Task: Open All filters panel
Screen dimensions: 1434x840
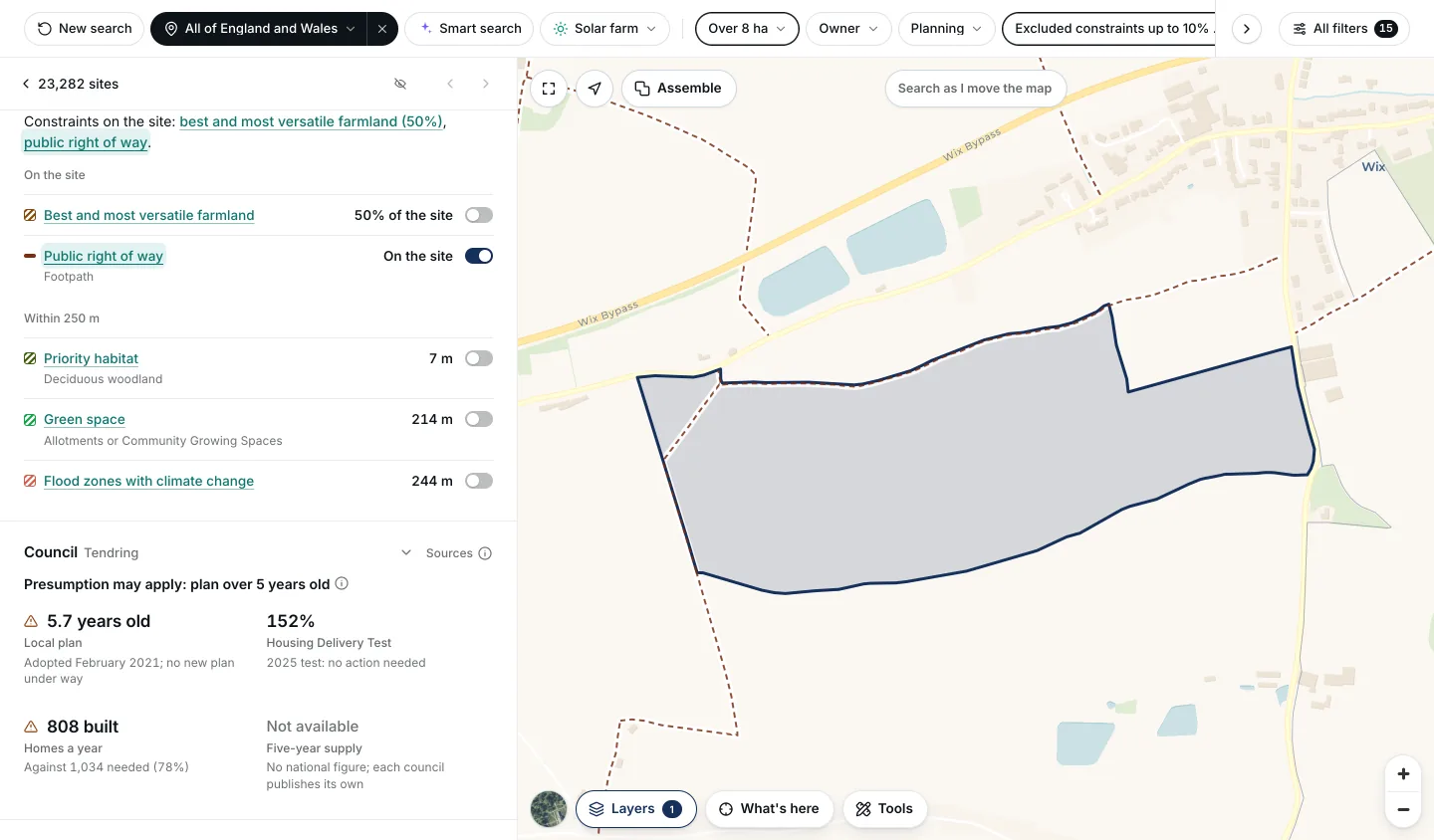Action: coord(1344,29)
